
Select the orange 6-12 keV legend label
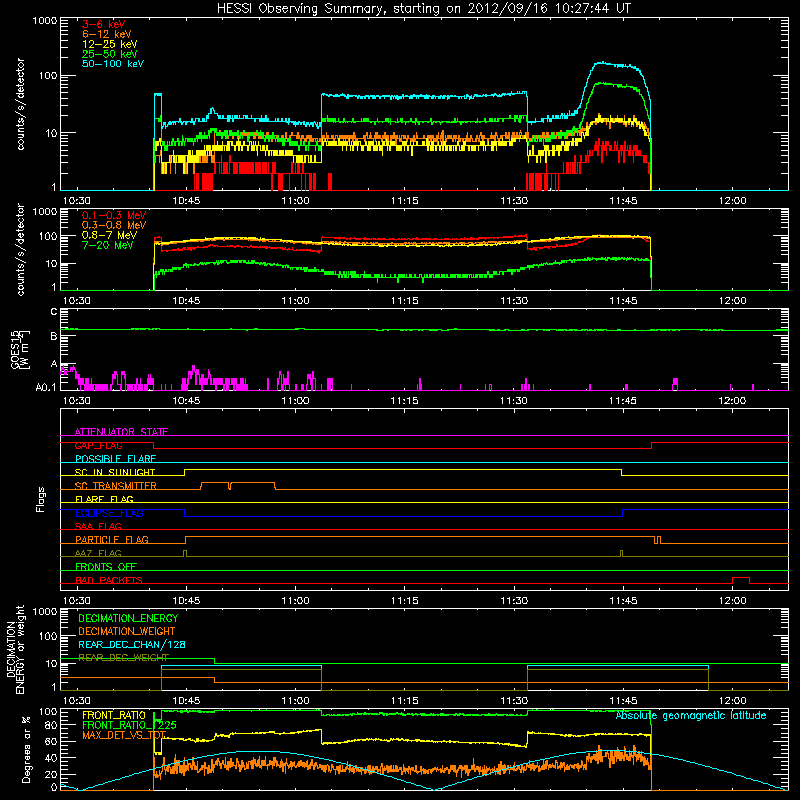[x=107, y=34]
